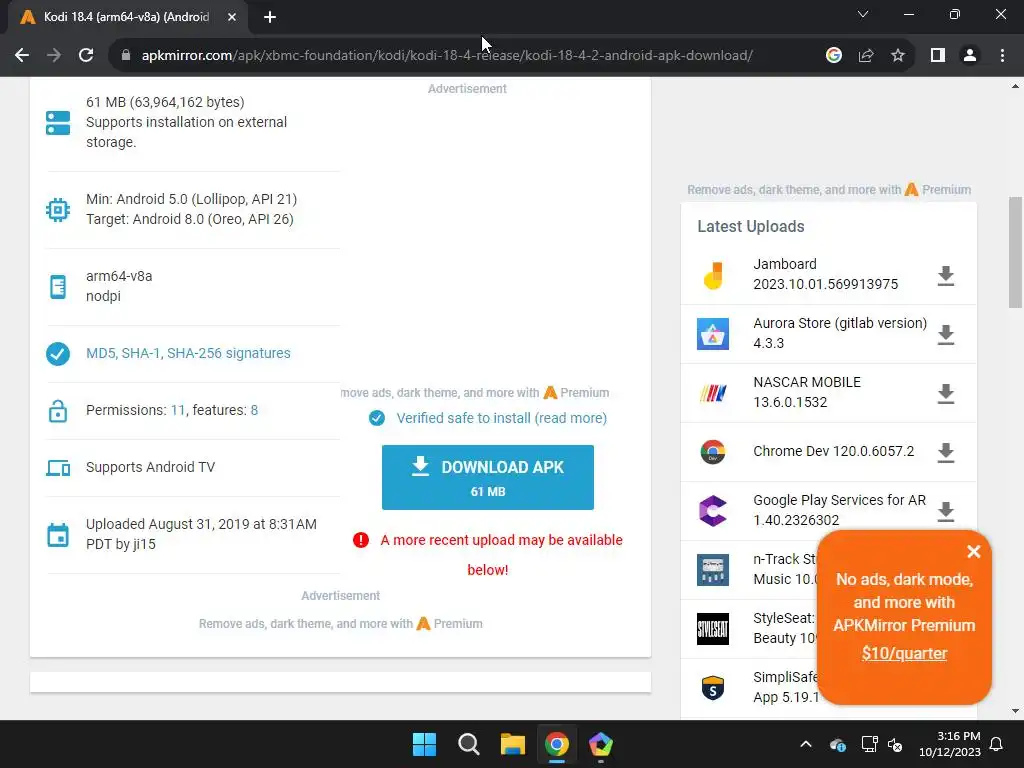Click the muted volume tray icon
Viewport: 1024px width, 768px height.
[x=895, y=744]
